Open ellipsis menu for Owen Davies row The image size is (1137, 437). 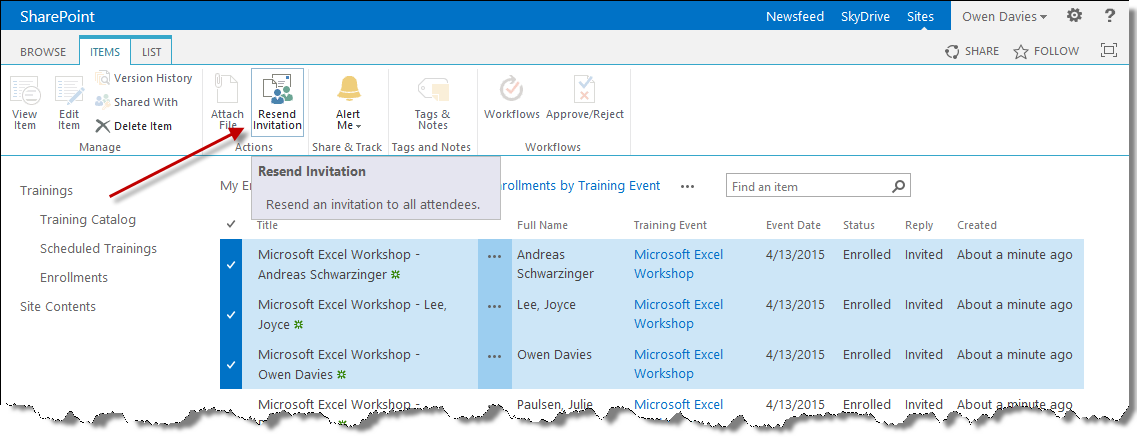[x=494, y=356]
